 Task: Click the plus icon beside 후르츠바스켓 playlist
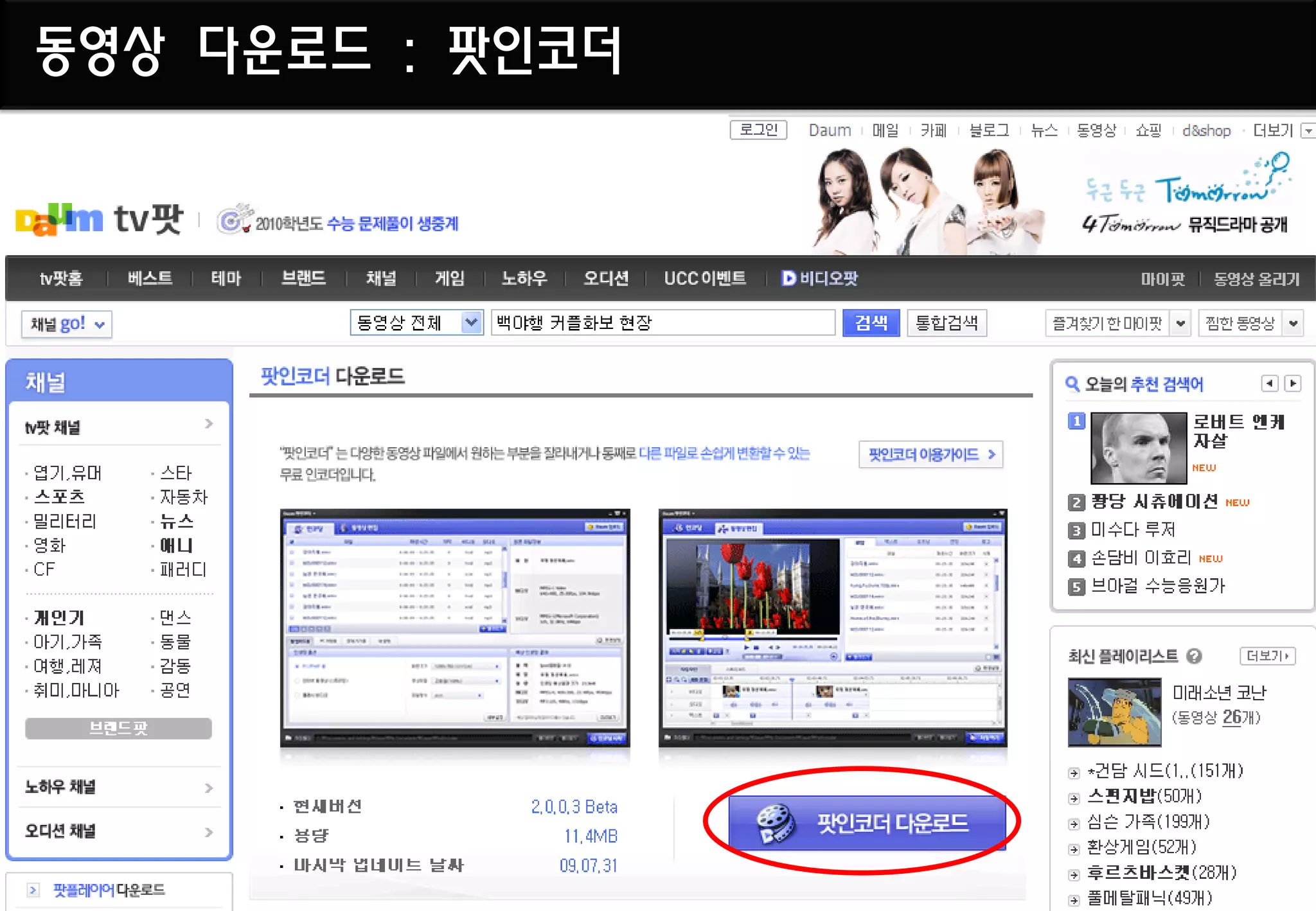[x=1074, y=874]
